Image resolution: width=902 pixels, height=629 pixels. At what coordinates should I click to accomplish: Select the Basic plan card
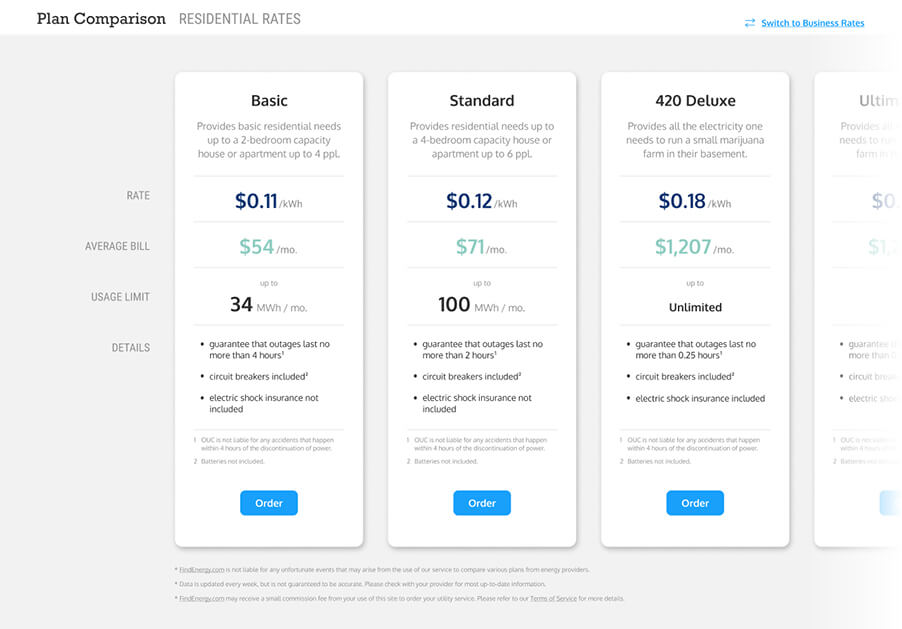tap(268, 100)
